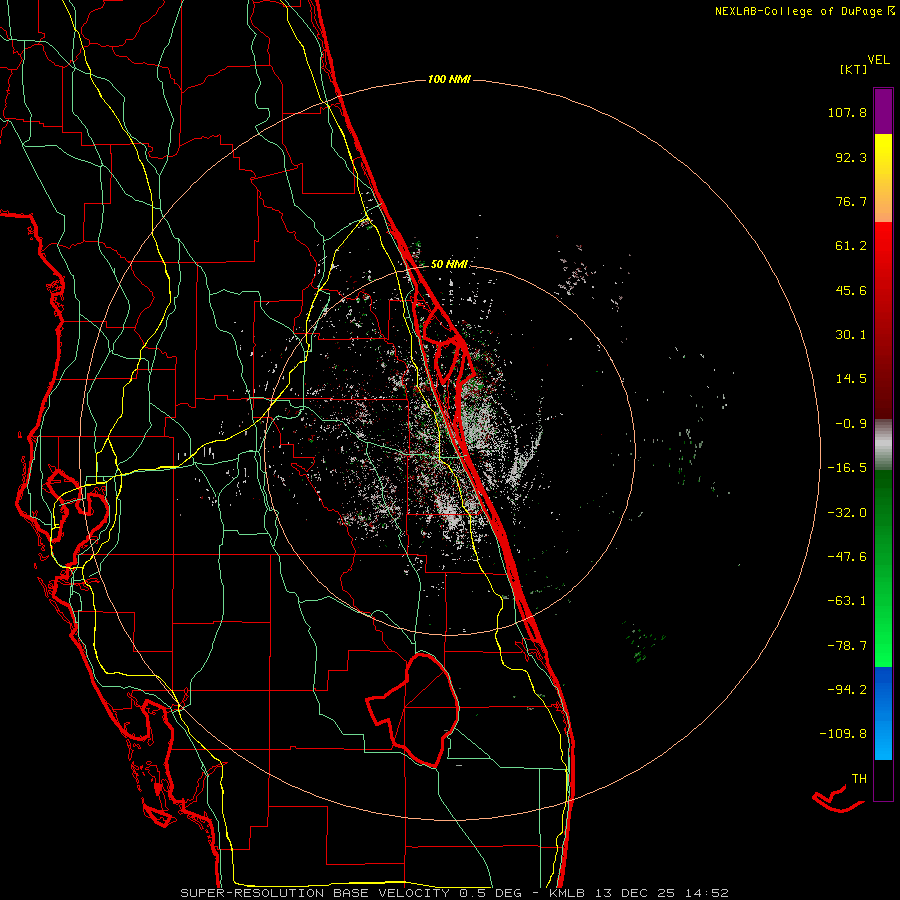900x900 pixels.
Task: Pick the blue segment of the color bar
Action: [883, 713]
